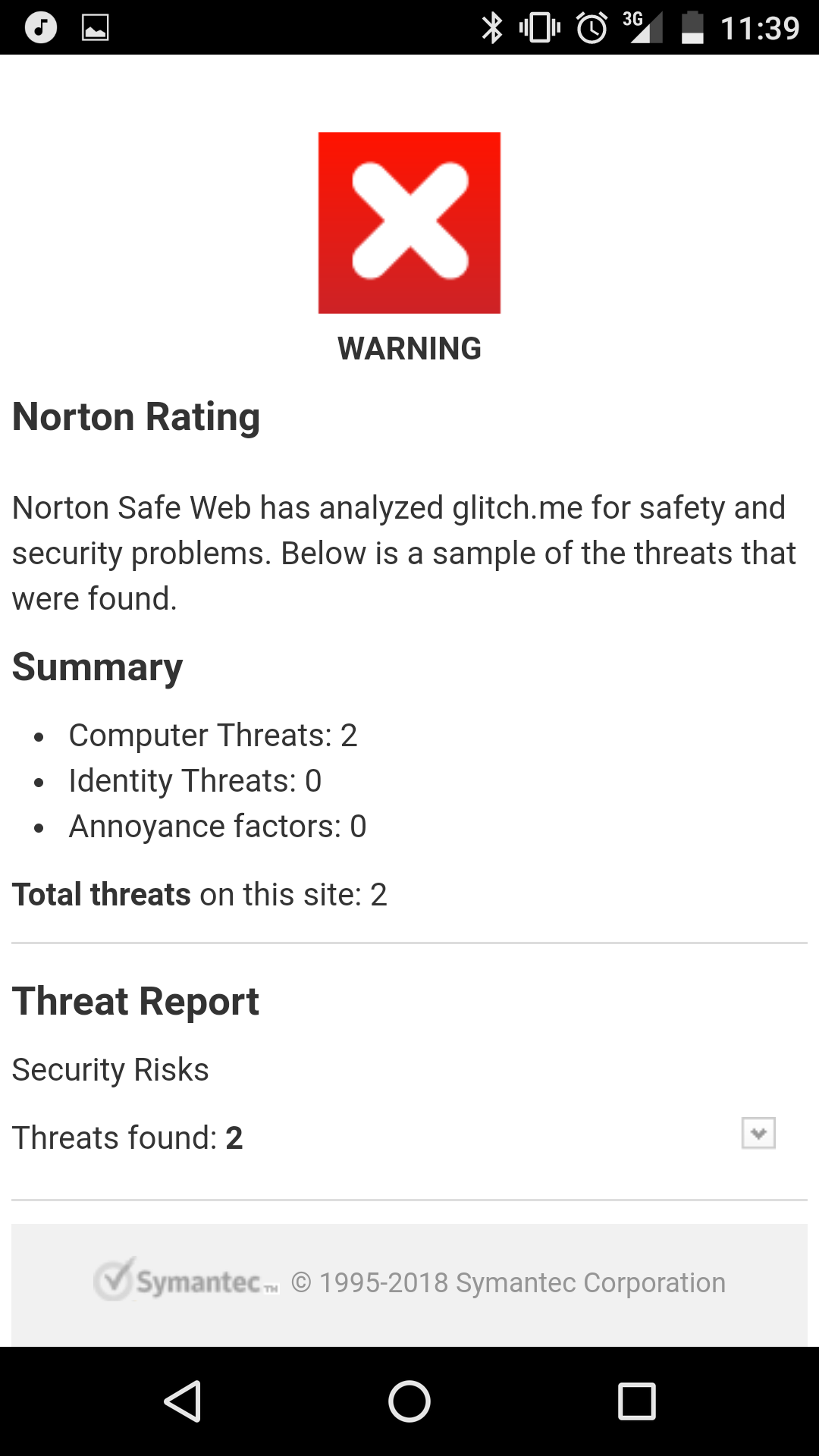Screen dimensions: 819x1456
Task: Tap the music note notification icon
Action: (x=41, y=28)
